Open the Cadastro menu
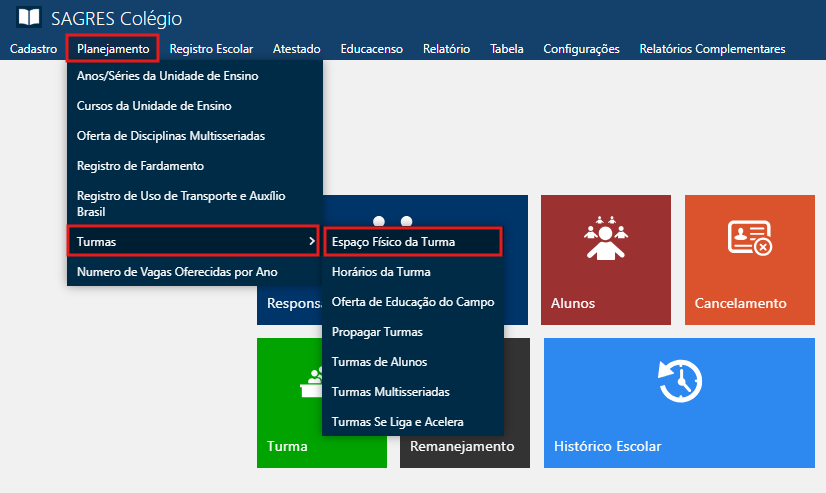 [x=33, y=48]
